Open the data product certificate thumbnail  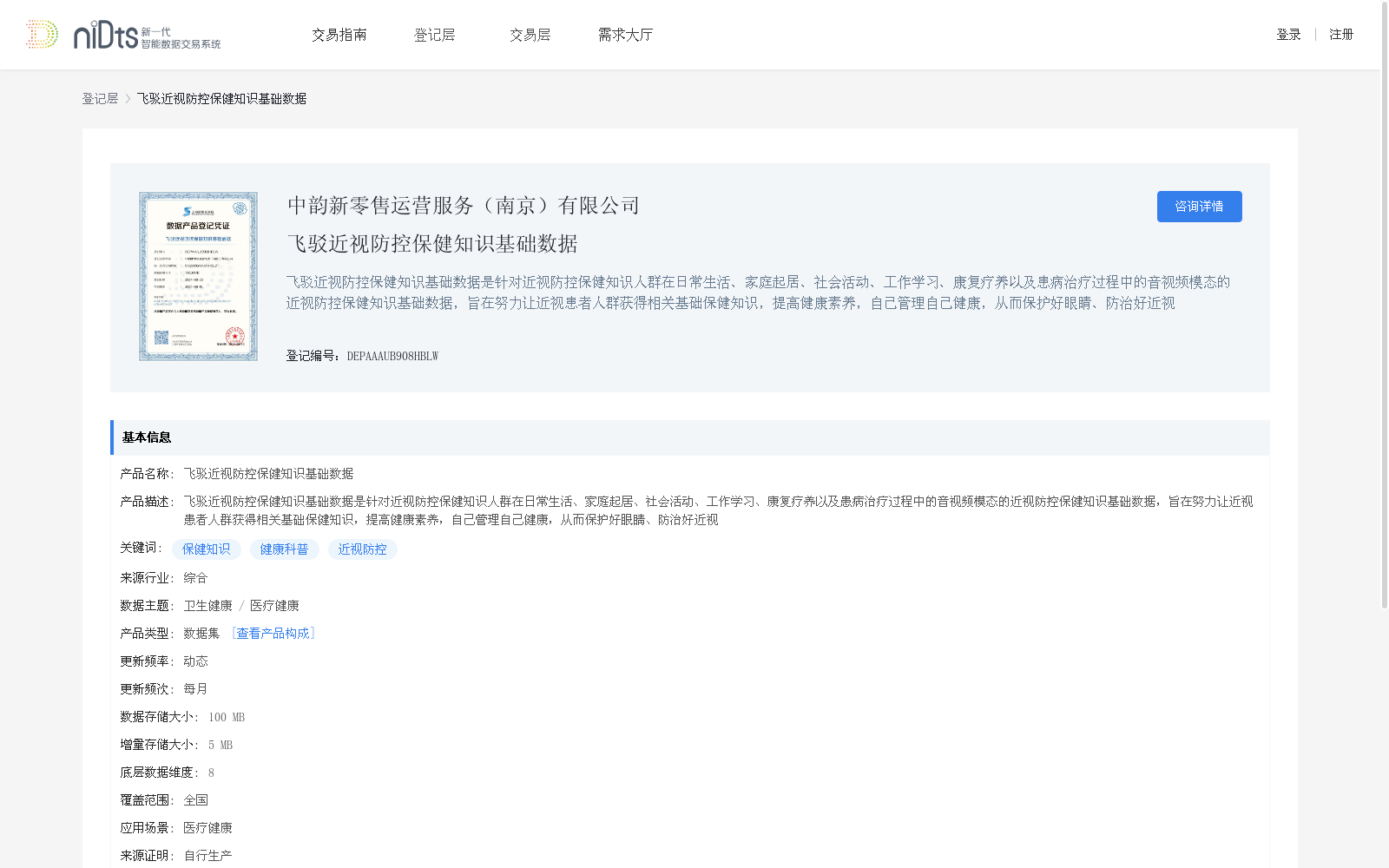click(x=198, y=276)
